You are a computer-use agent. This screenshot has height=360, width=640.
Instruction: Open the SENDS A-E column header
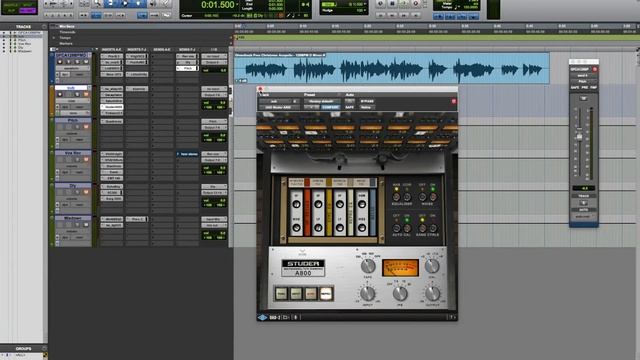point(162,50)
